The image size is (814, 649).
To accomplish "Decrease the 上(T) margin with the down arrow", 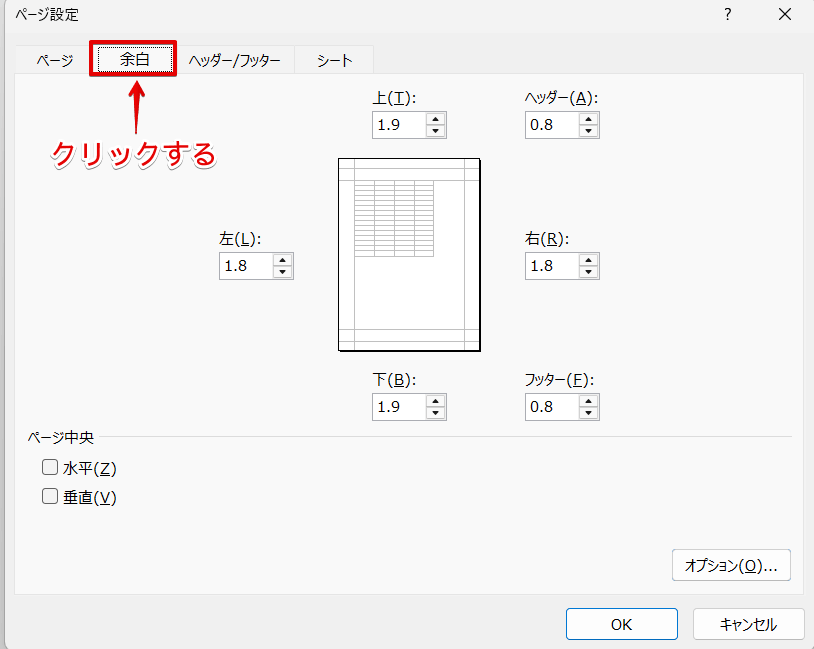I will tap(437, 130).
